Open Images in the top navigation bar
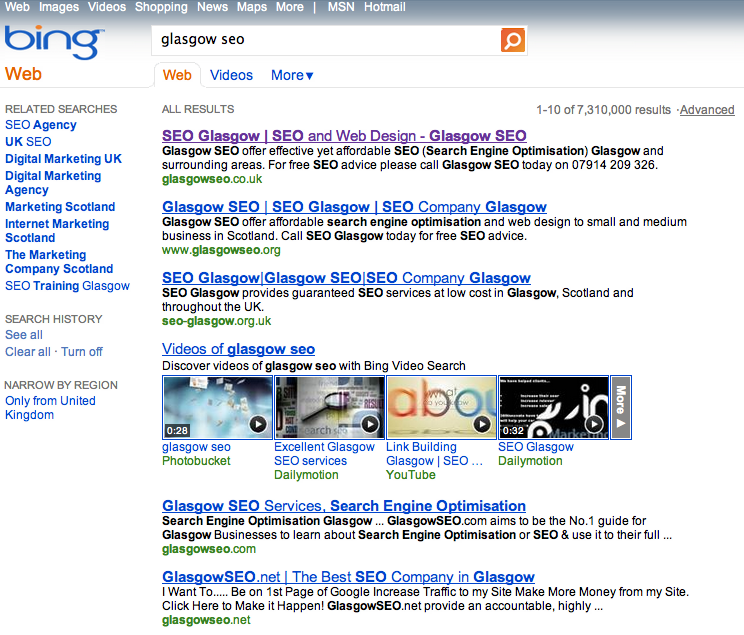The width and height of the screenshot is (744, 635). click(x=59, y=7)
